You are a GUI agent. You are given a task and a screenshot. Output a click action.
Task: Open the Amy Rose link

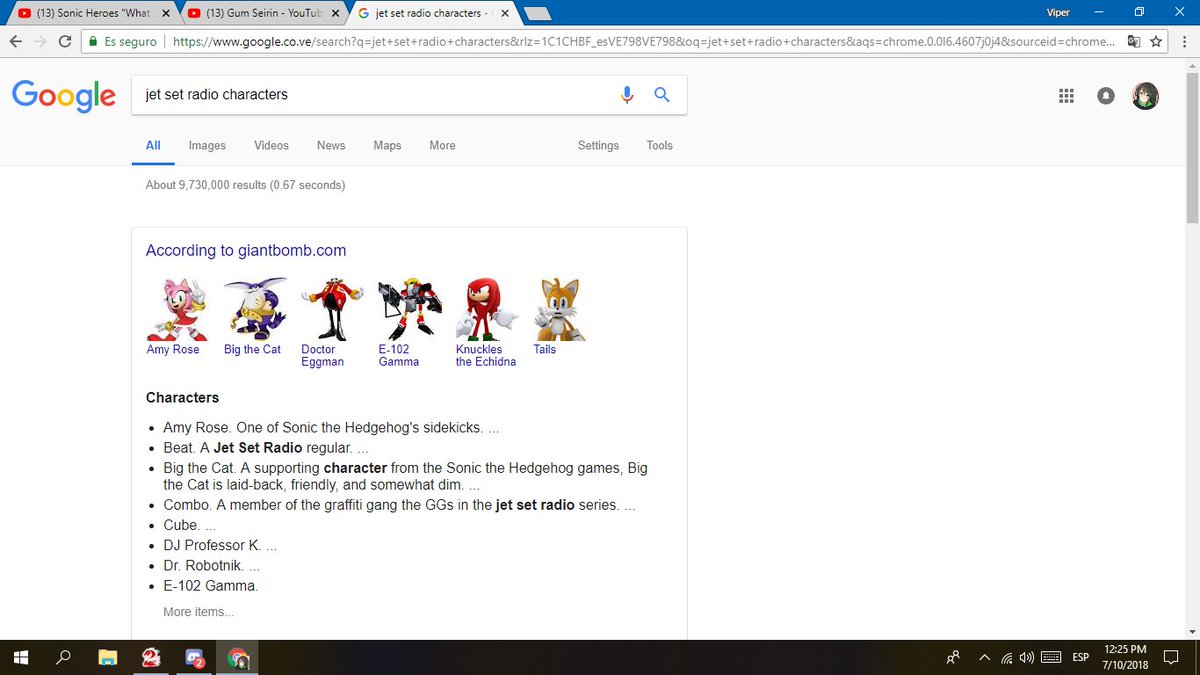click(x=173, y=350)
